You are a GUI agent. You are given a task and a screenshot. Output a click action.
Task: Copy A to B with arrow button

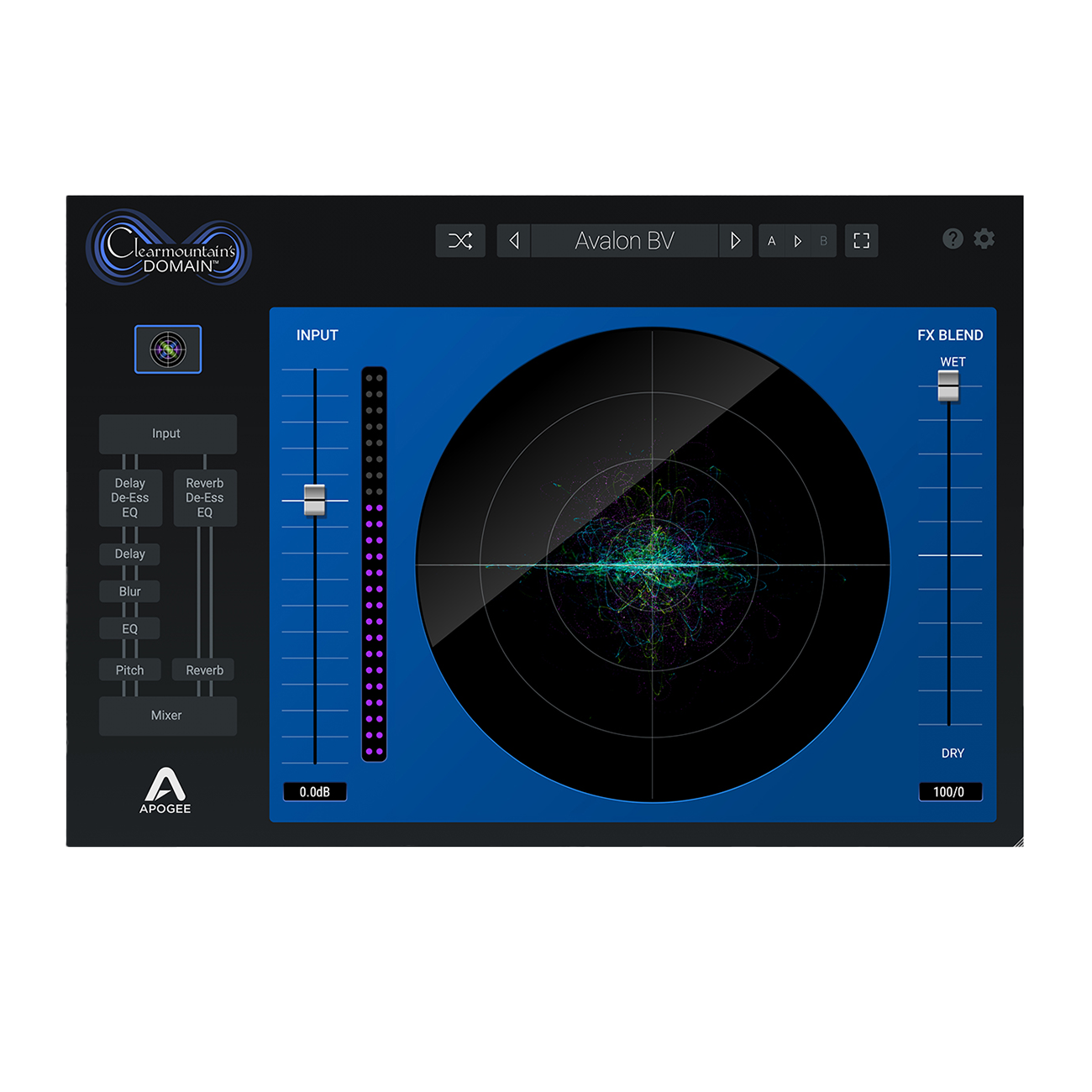pyautogui.click(x=798, y=241)
